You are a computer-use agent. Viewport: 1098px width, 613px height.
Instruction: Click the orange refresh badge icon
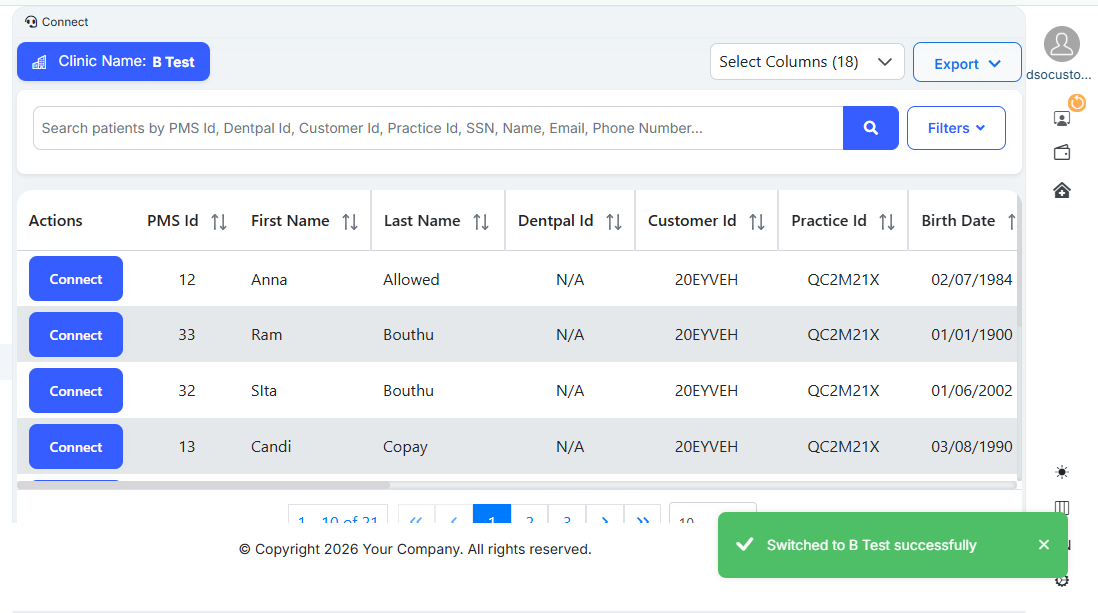click(1077, 102)
